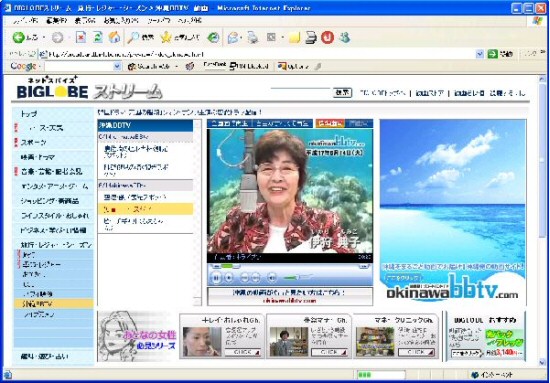550x383 pixels.
Task: Click the page vertical scrollbar
Action: pyautogui.click(x=542, y=220)
